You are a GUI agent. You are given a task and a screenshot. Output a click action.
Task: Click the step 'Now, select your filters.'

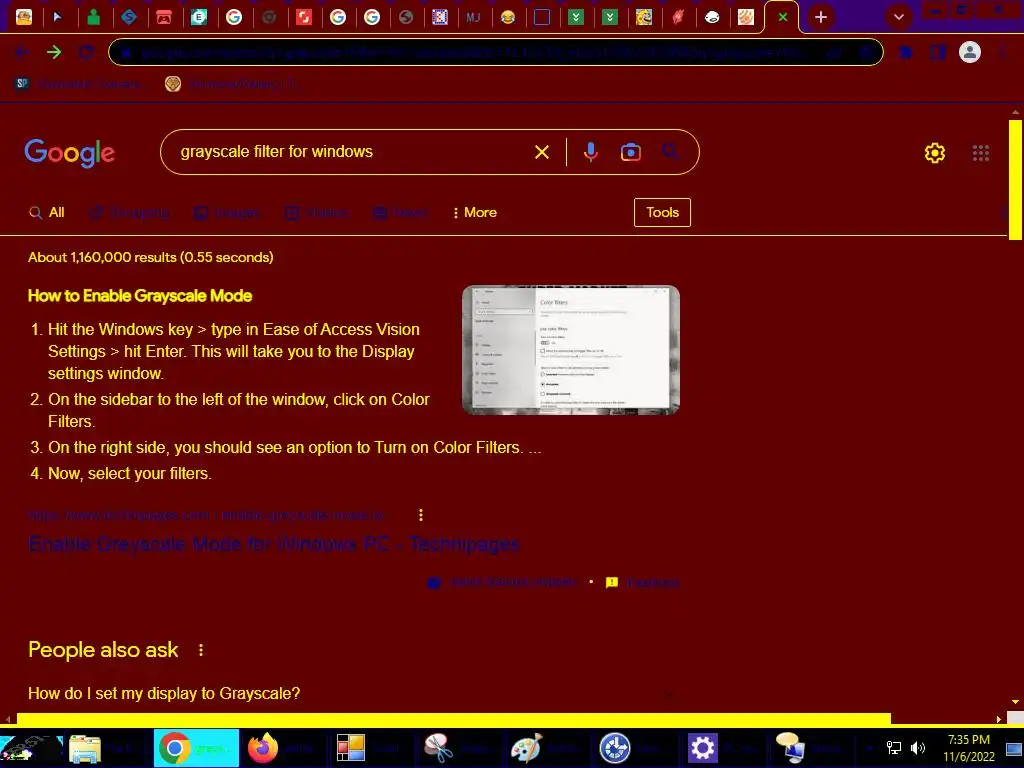[x=130, y=473]
